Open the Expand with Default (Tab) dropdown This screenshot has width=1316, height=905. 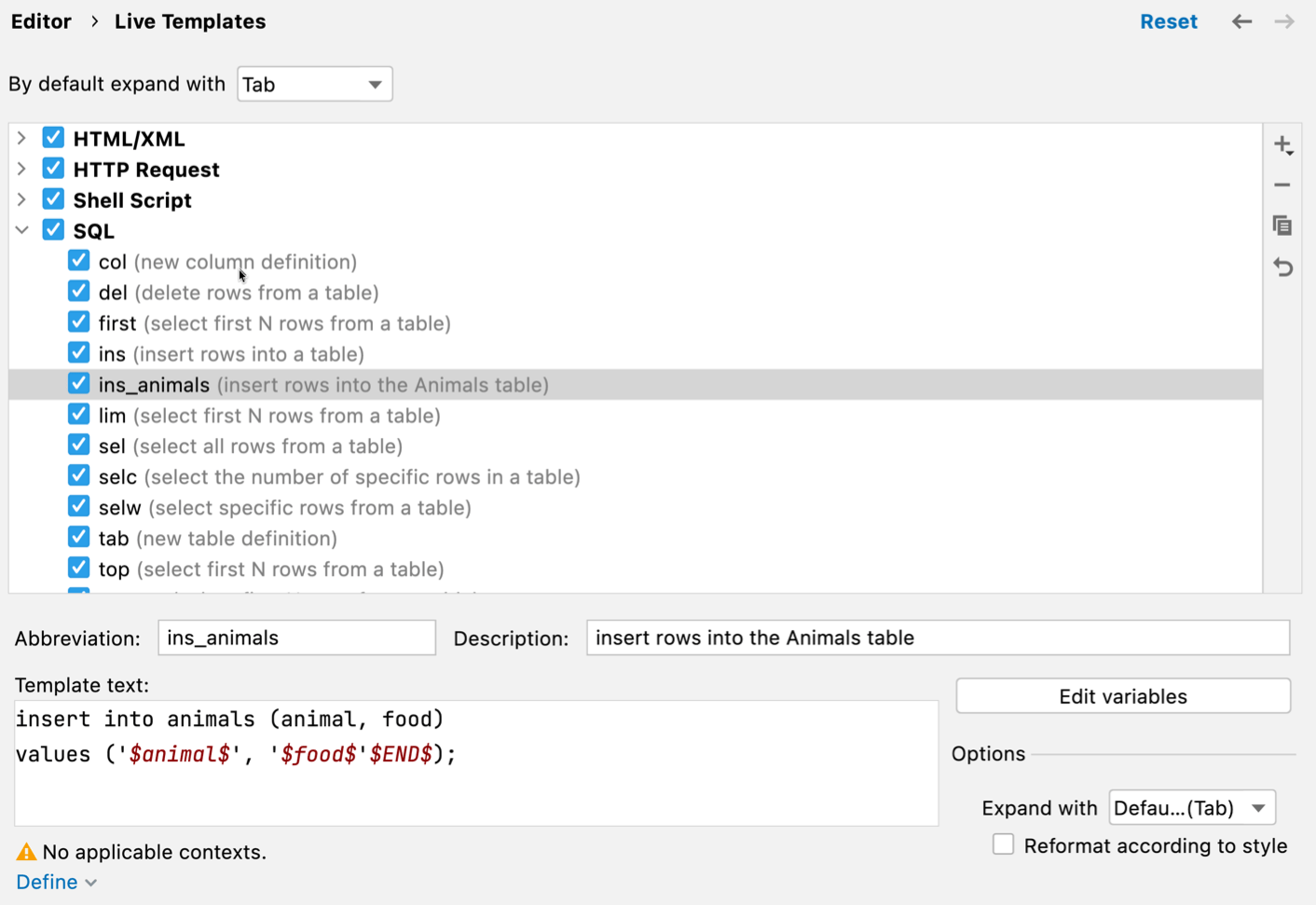(1191, 808)
